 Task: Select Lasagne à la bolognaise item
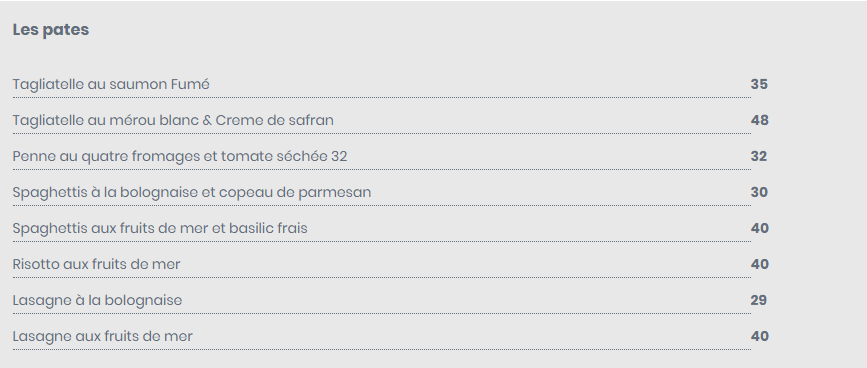click(97, 300)
